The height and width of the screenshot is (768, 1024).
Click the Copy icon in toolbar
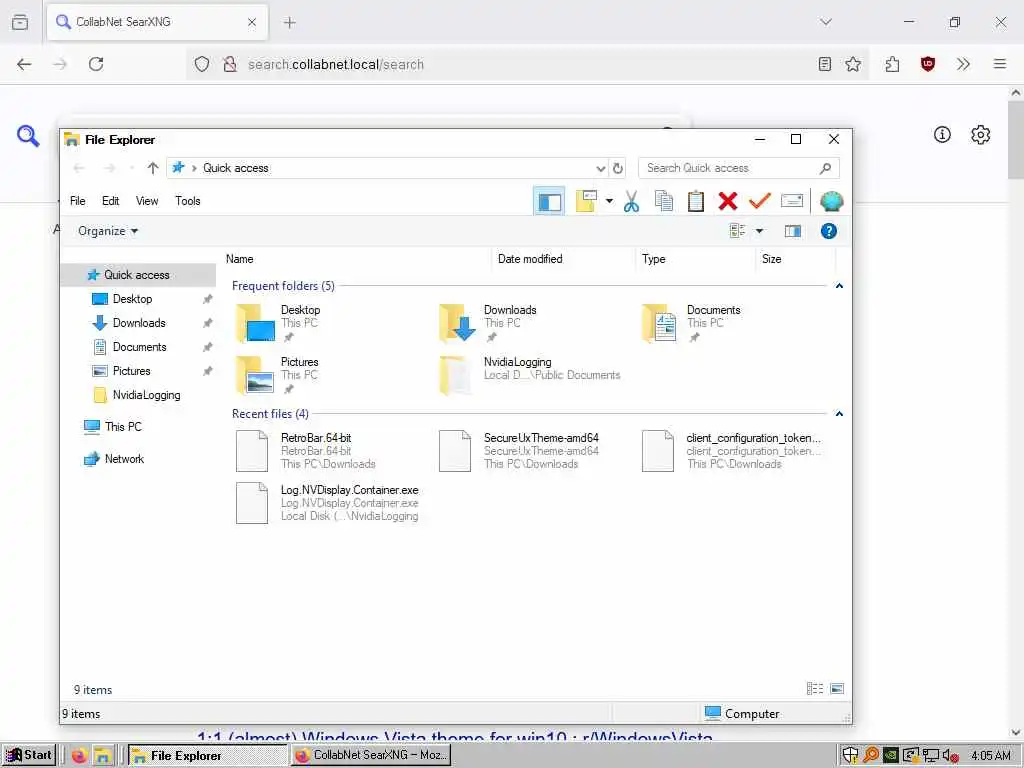tap(664, 201)
